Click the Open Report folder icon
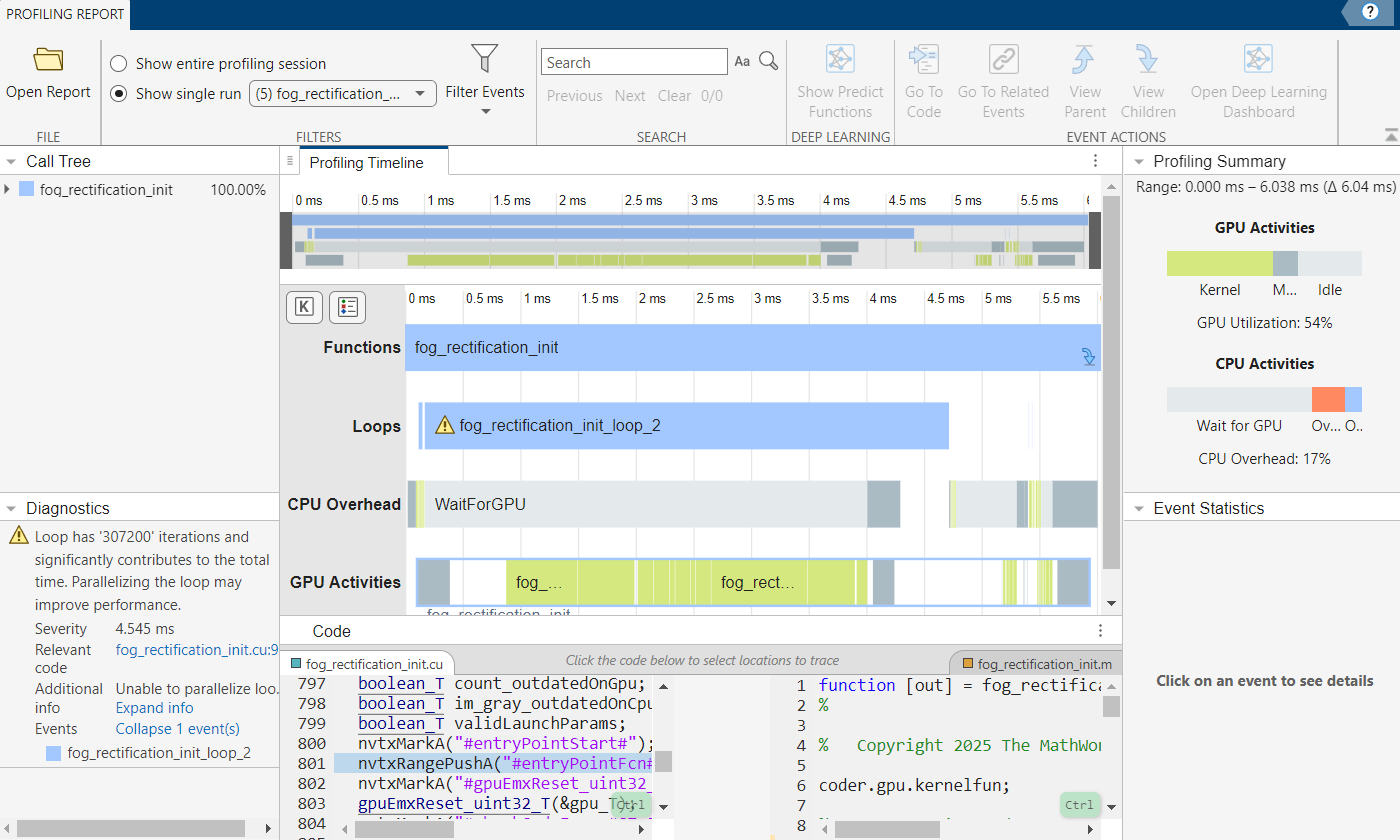Screen dimensions: 1400x840 [x=48, y=60]
